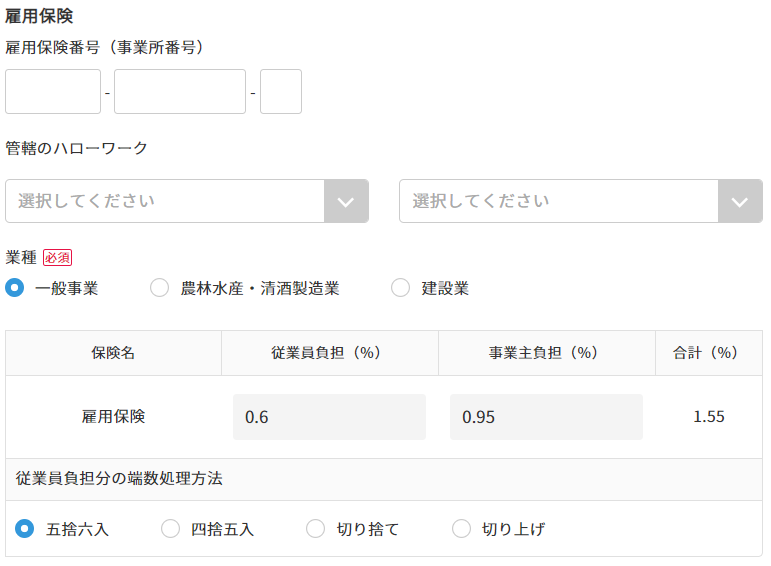Click the left dropdown chevron arrow
The image size is (771, 566).
pyautogui.click(x=346, y=201)
